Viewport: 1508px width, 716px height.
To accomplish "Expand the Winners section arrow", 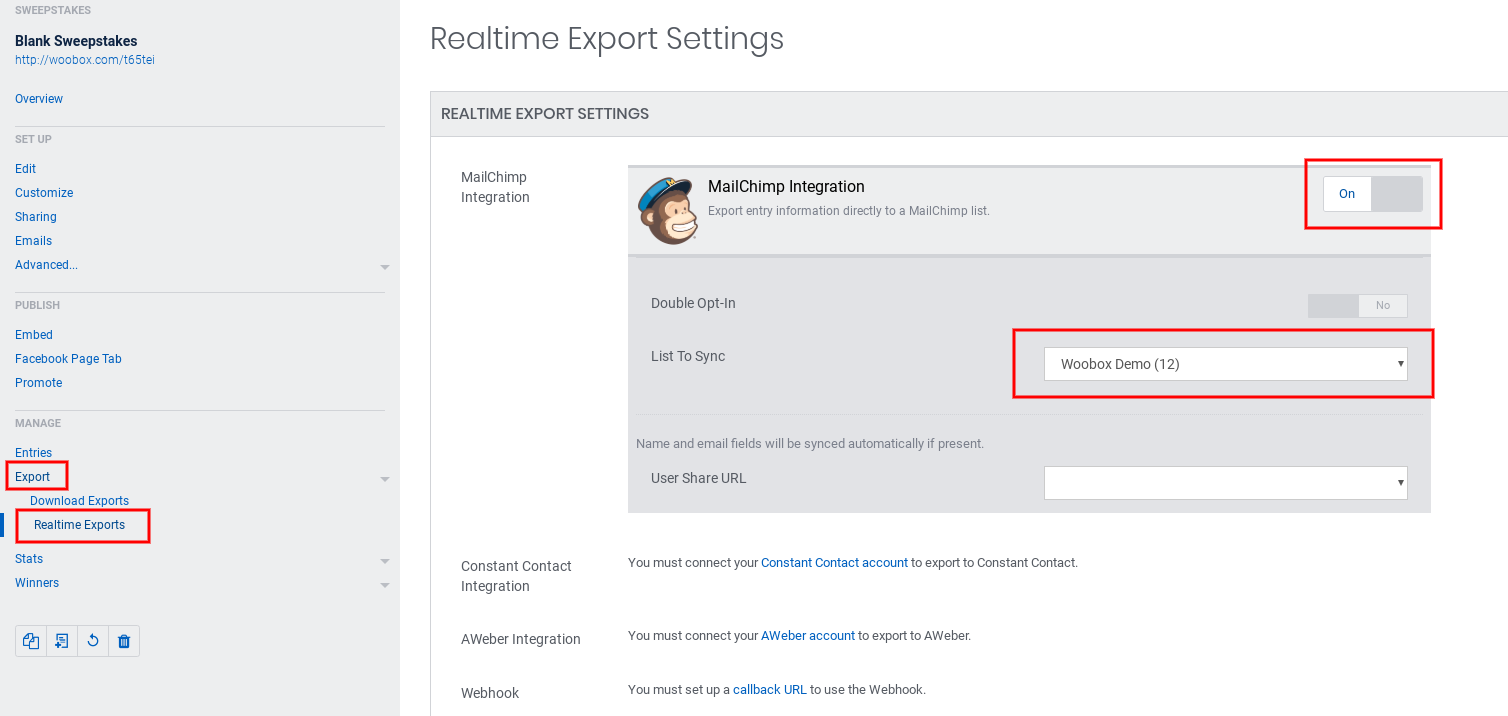I will pyautogui.click(x=385, y=585).
